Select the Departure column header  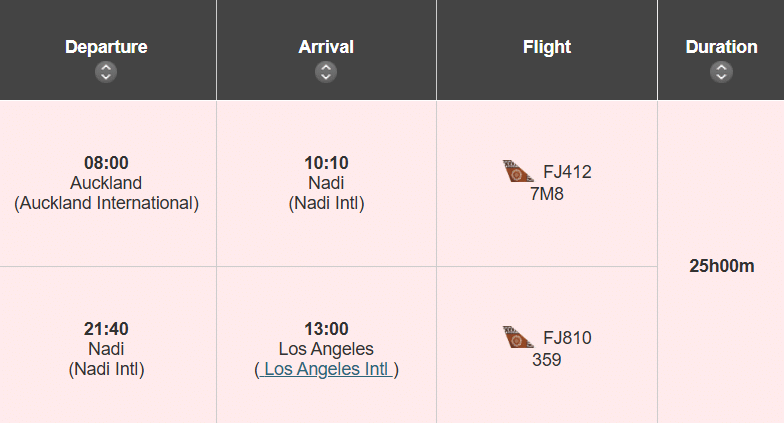[x=106, y=47]
